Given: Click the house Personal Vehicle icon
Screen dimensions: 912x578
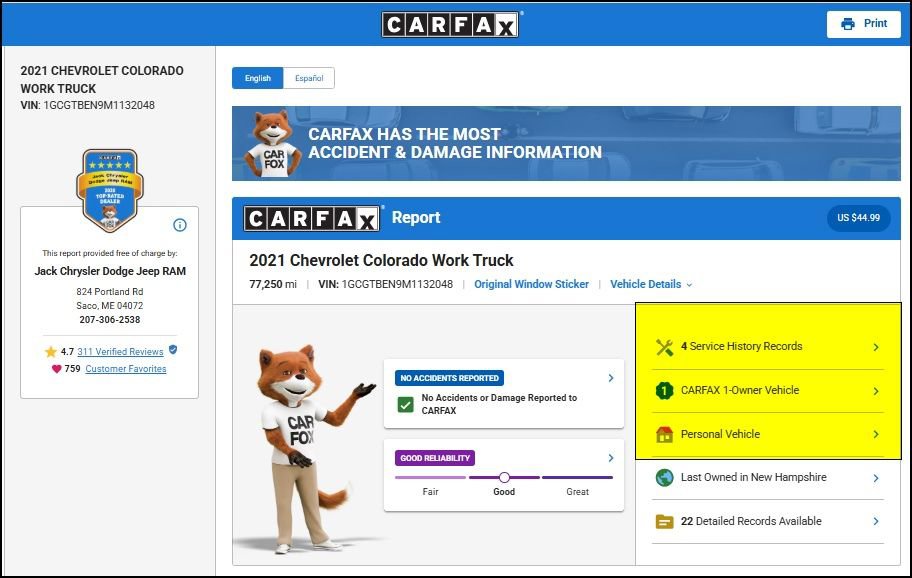Looking at the screenshot, I should point(664,434).
